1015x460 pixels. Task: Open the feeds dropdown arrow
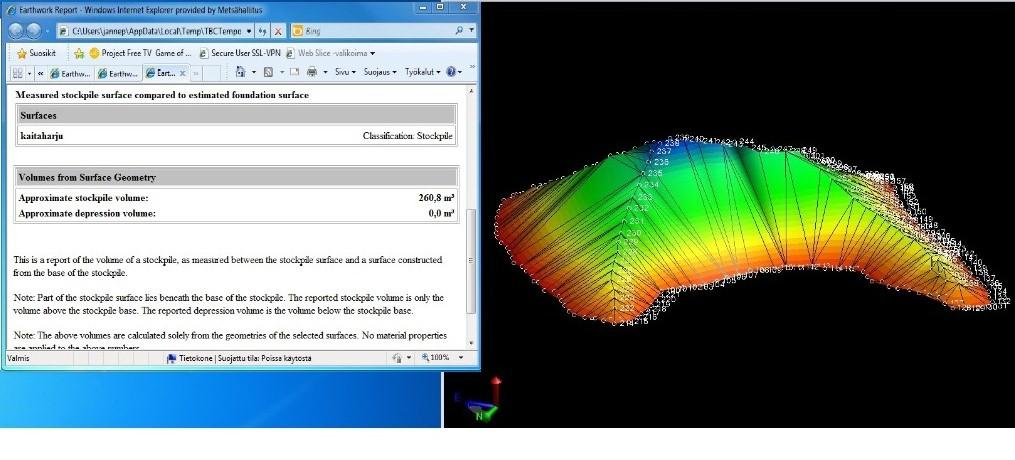(282, 72)
